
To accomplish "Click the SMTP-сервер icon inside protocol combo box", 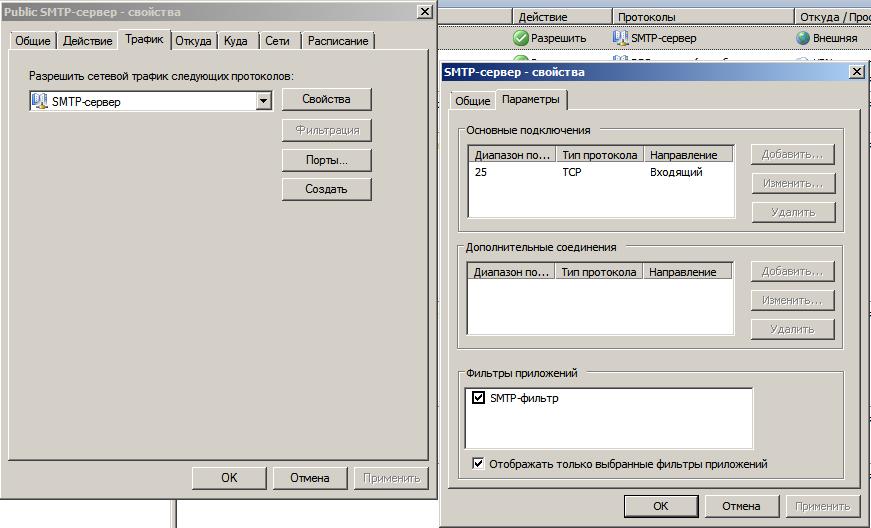I will 40,101.
